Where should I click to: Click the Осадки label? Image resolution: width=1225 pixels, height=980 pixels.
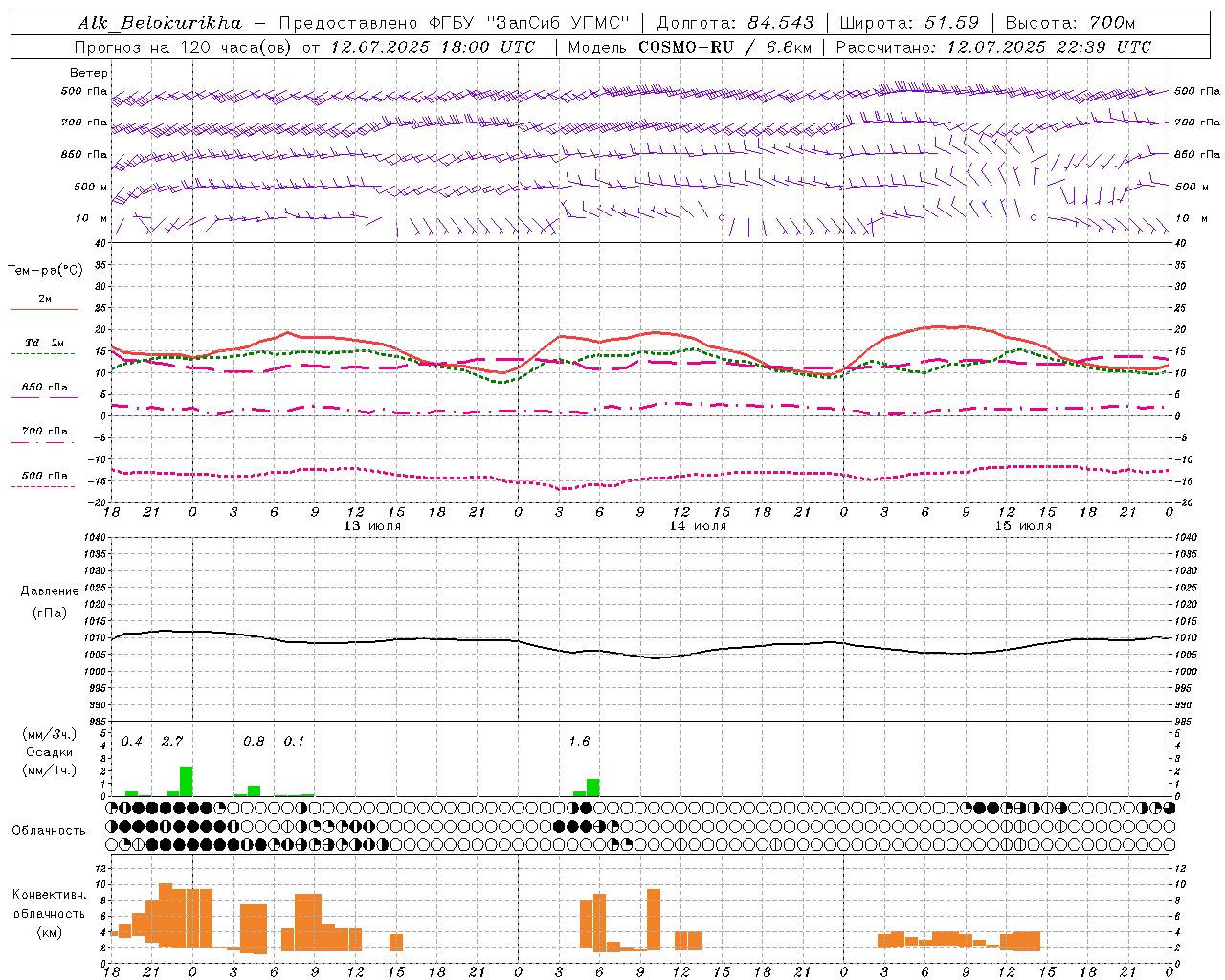pos(49,752)
